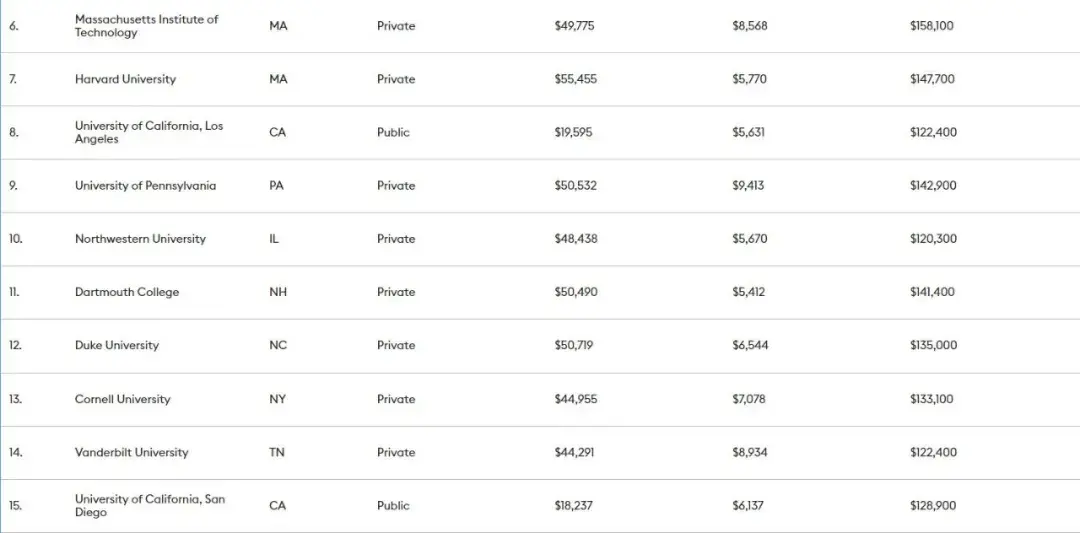Open the Northwestern University entry

140,239
